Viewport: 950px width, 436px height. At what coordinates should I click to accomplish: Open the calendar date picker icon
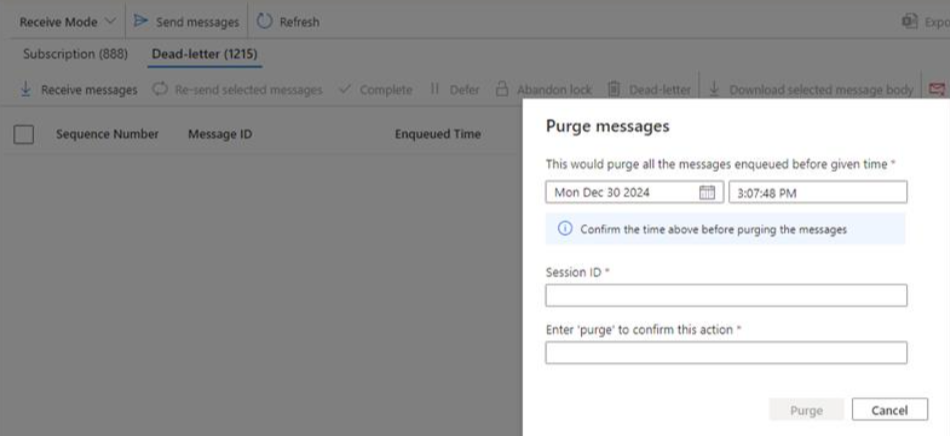(707, 193)
